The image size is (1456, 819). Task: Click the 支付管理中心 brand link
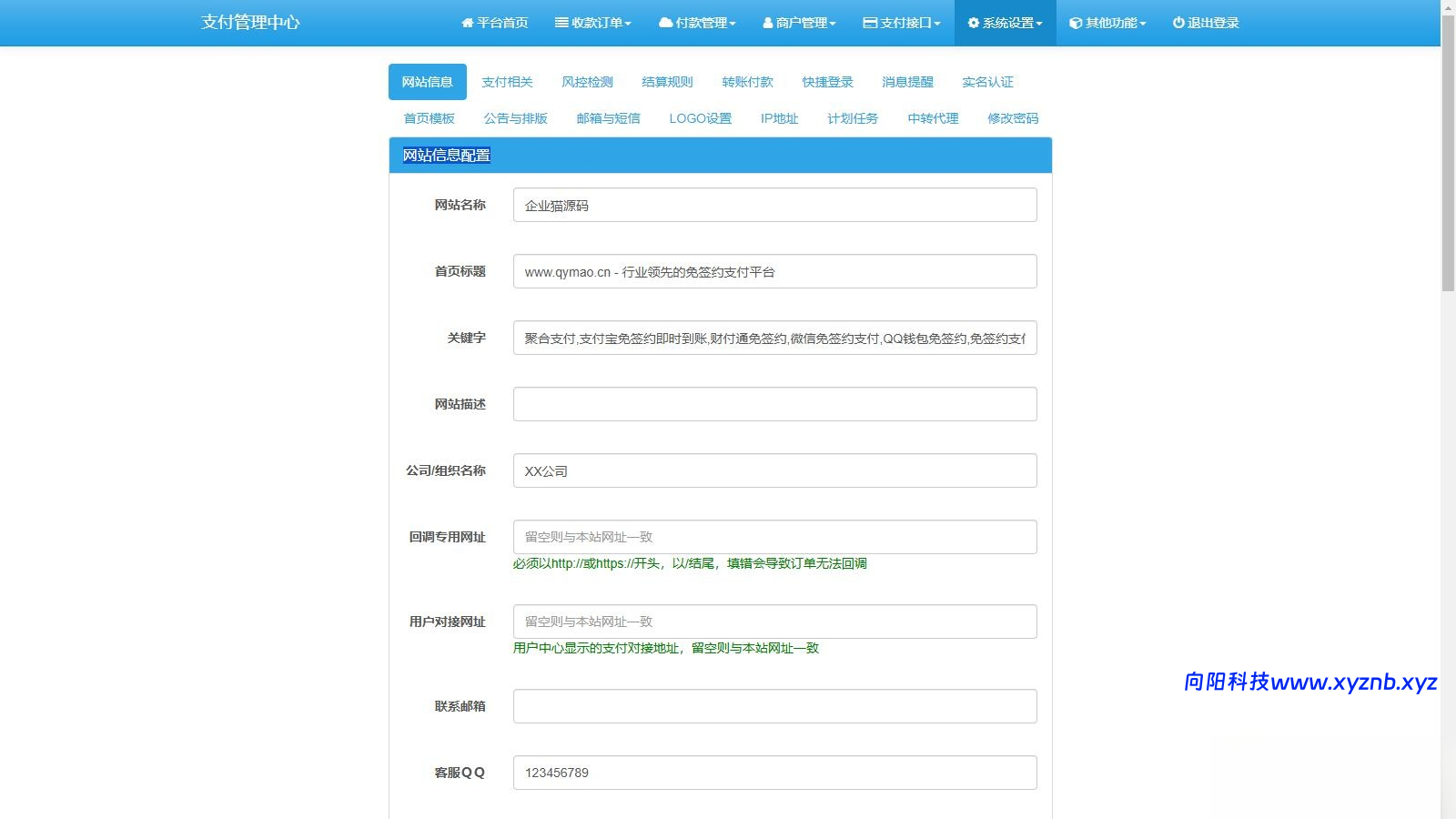coord(250,23)
